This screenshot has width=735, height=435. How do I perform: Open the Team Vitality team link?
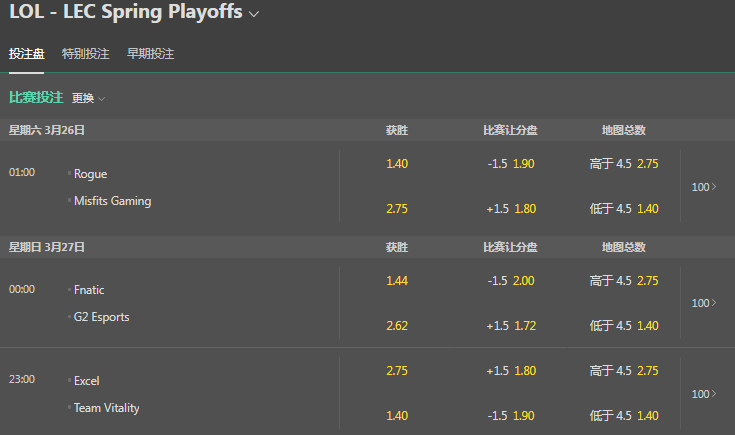106,408
